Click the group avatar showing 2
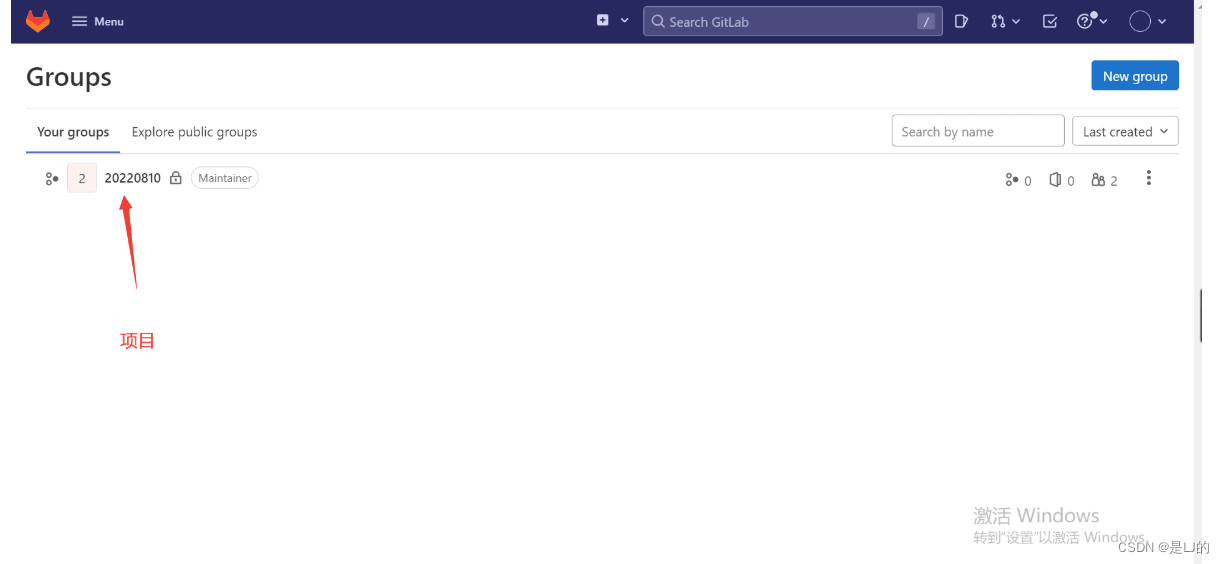 [82, 178]
